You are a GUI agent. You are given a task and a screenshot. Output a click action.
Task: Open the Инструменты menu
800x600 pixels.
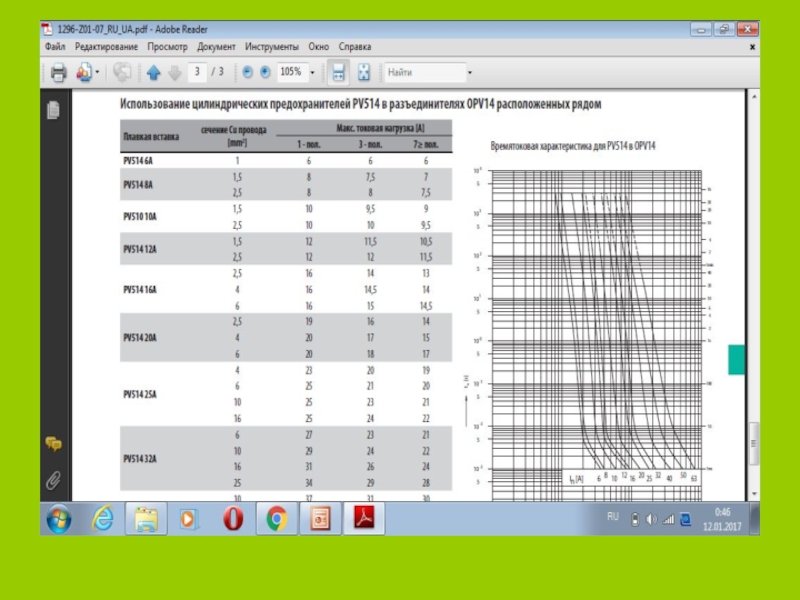click(272, 47)
